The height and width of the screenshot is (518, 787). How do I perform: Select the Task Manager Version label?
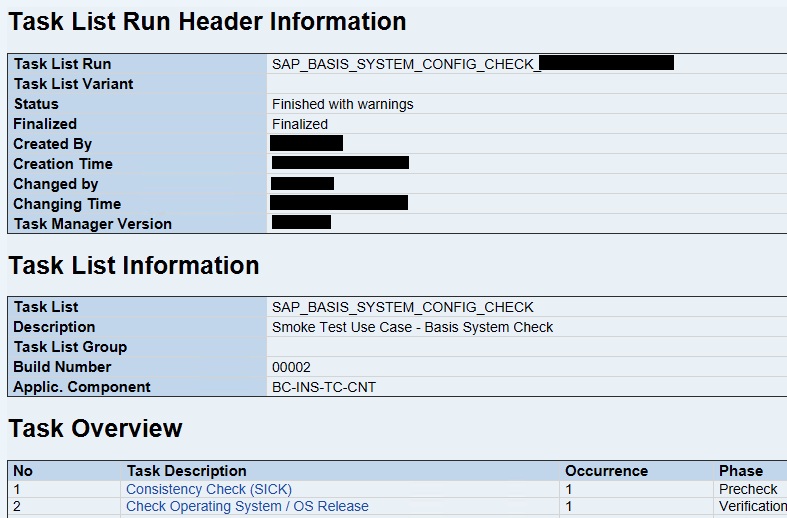(93, 224)
